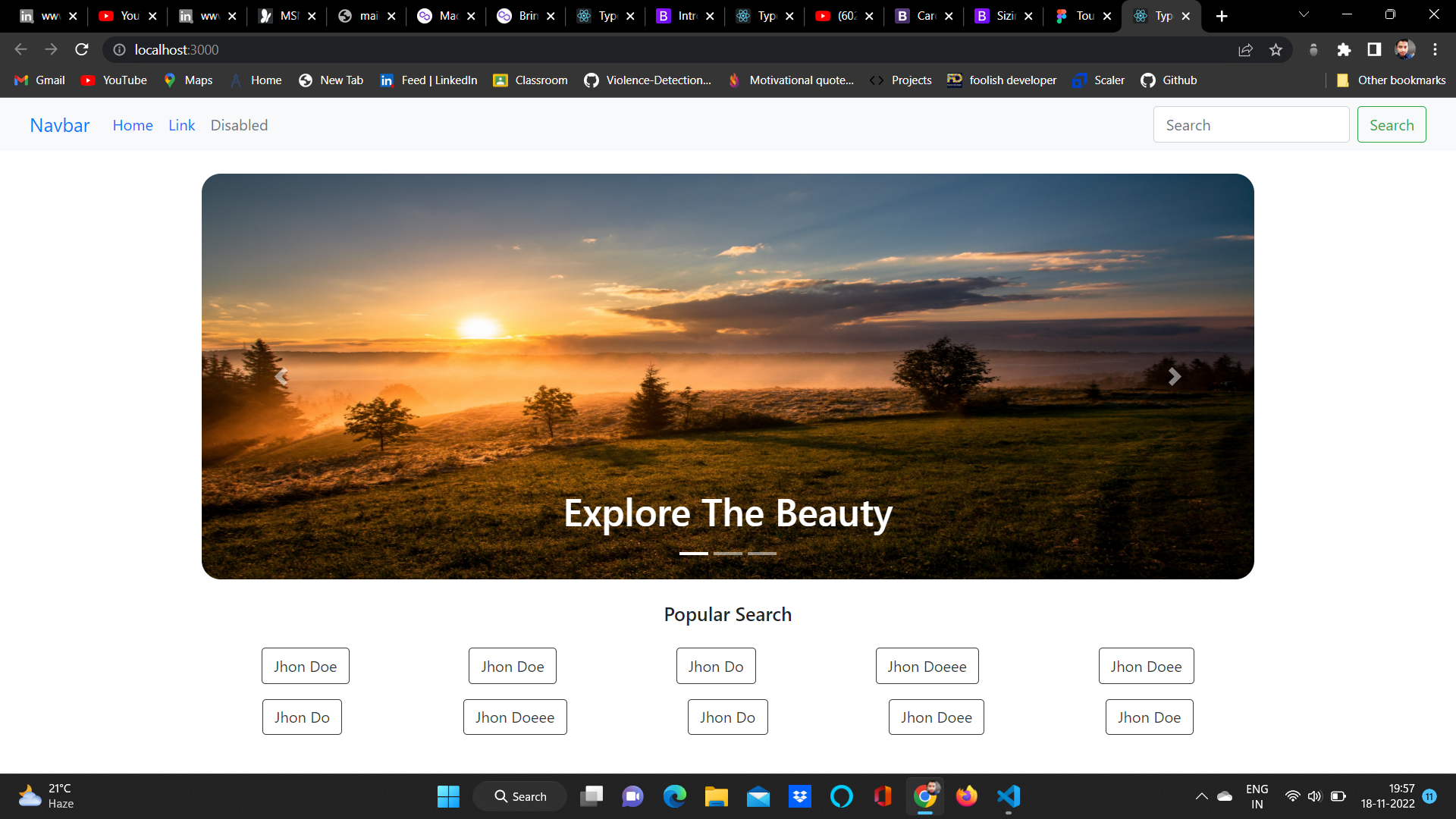
Task: Click the Jhon Doeee popular search button
Action: tap(927, 667)
